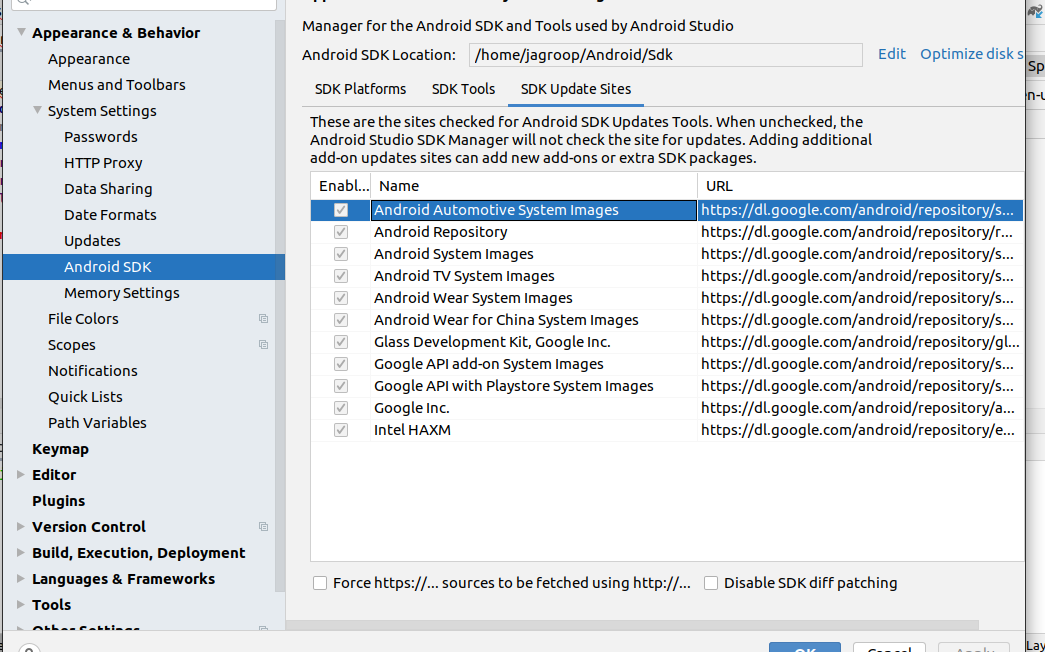Click the Edit link for SDK location
Image resolution: width=1045 pixels, height=652 pixels.
tap(892, 54)
